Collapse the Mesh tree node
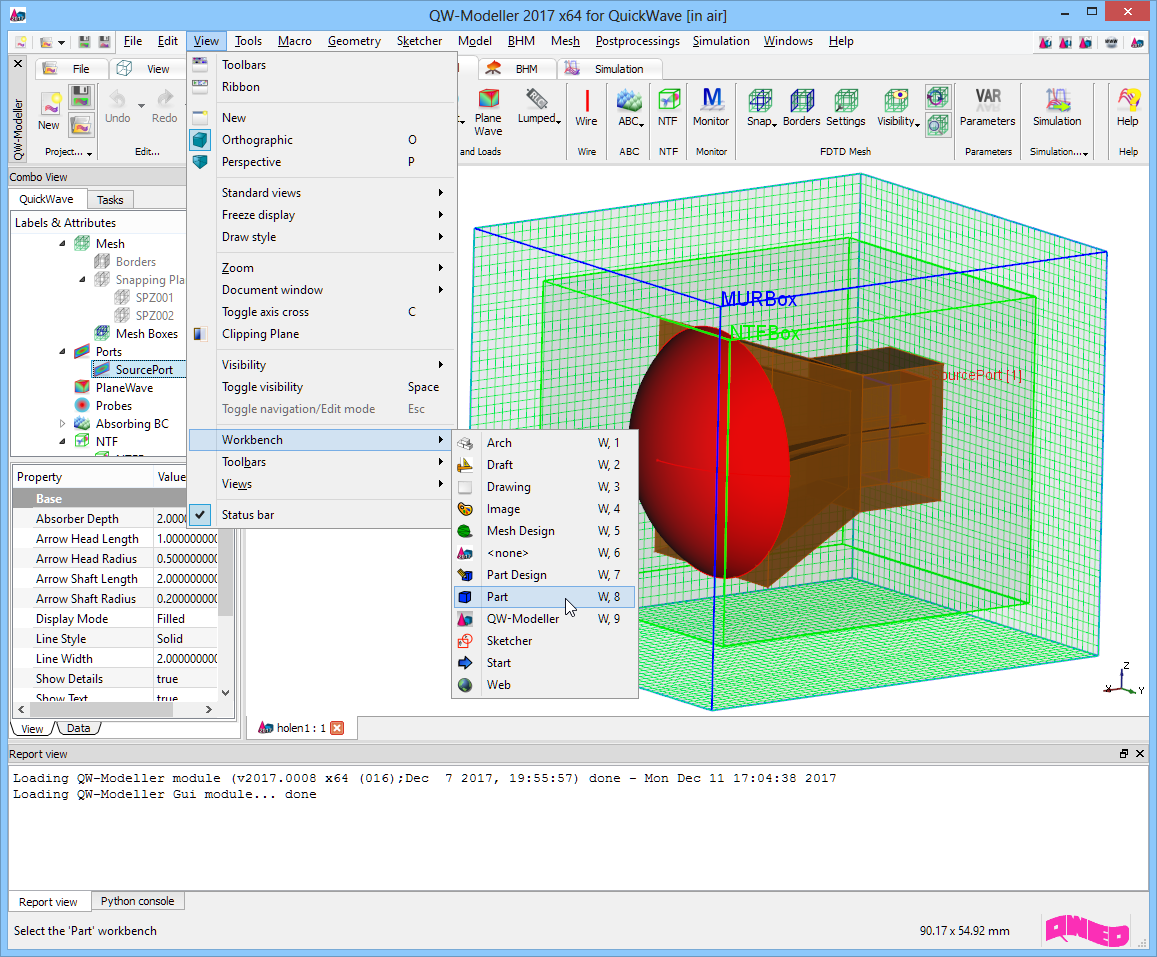Viewport: 1157px width, 957px height. coord(62,243)
